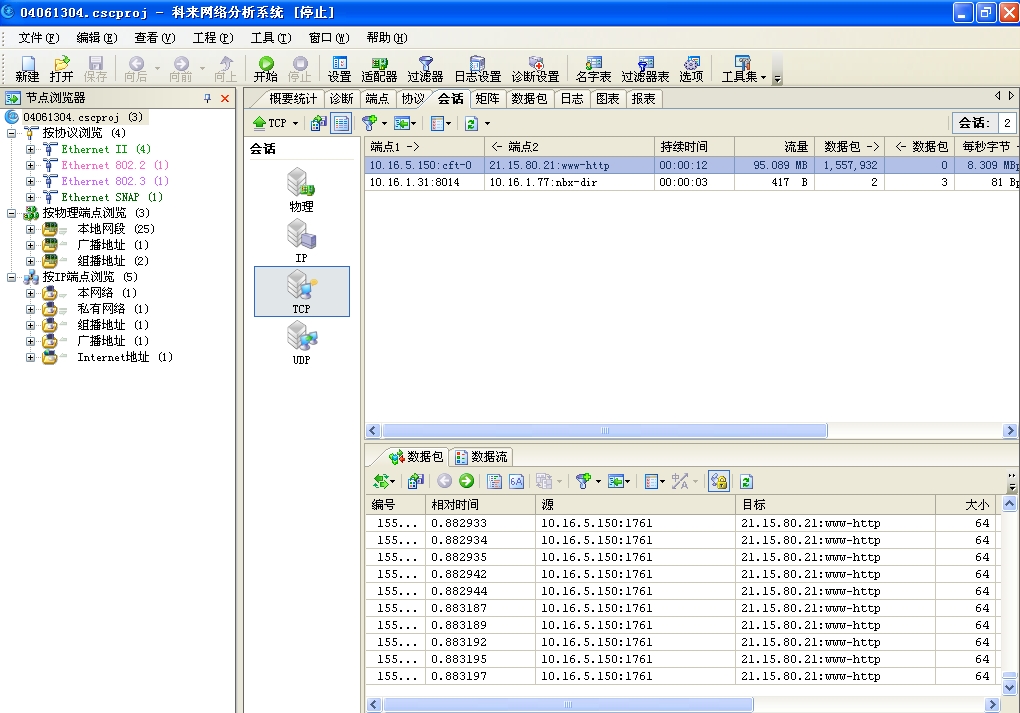This screenshot has height=713, width=1020.
Task: Collapse the 按物理端点浏览 tree node
Action: tap(12, 213)
